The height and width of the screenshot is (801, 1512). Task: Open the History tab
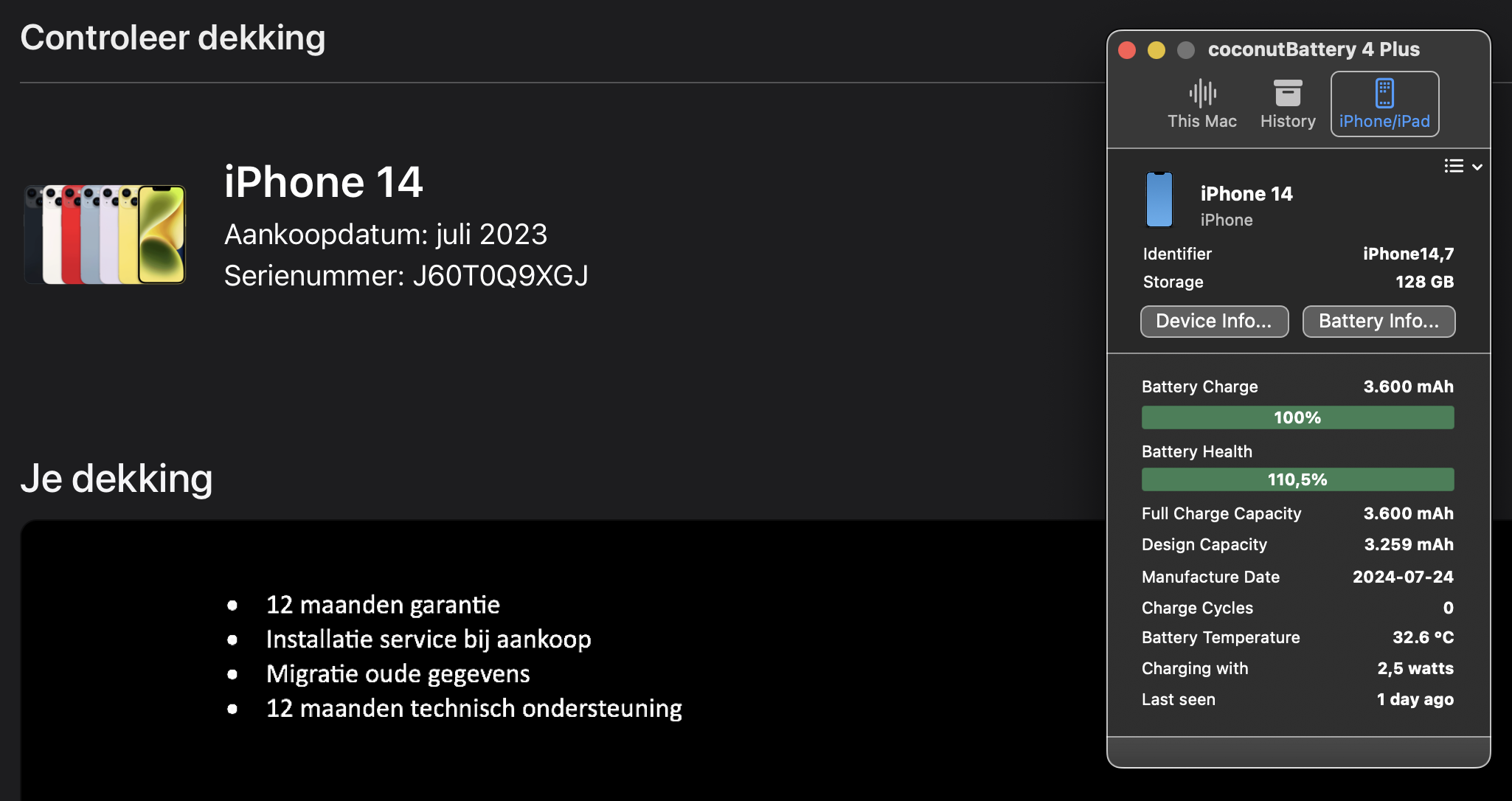[x=1288, y=104]
